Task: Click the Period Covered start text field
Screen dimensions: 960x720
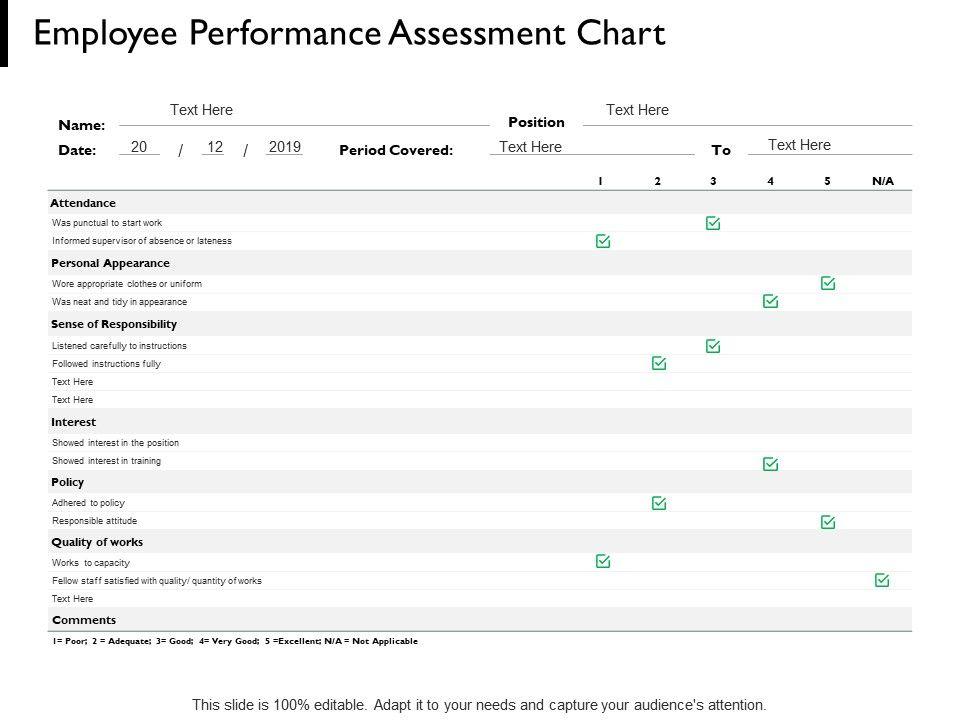Action: tap(530, 147)
